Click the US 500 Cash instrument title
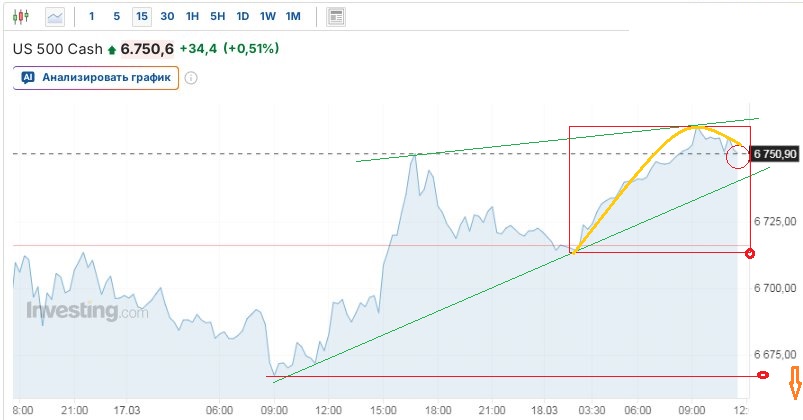 click(x=57, y=49)
